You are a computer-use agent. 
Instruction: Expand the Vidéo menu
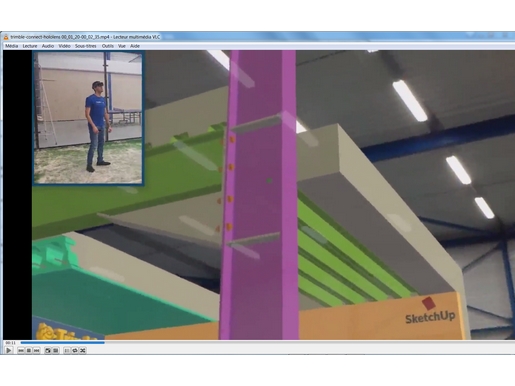point(64,46)
